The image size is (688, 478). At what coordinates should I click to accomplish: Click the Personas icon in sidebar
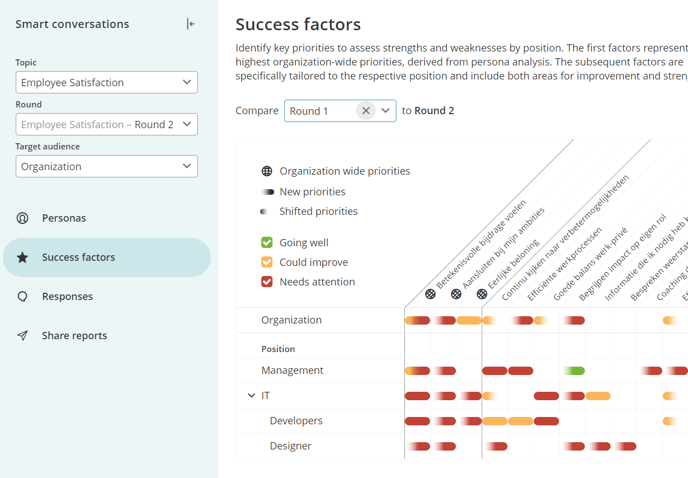[22, 218]
